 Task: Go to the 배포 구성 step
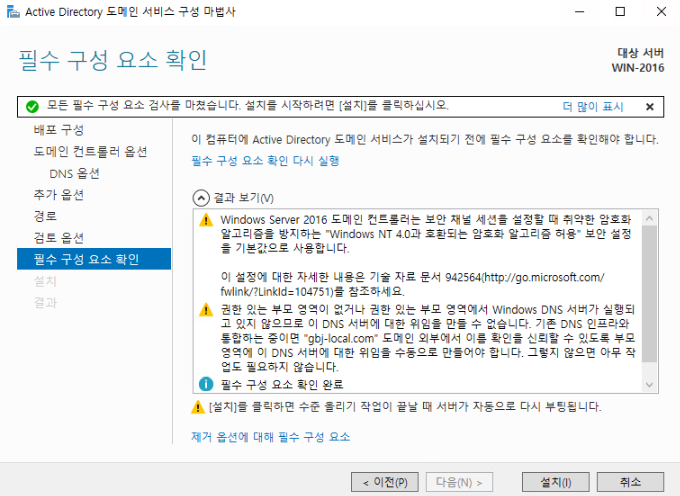[x=59, y=130]
